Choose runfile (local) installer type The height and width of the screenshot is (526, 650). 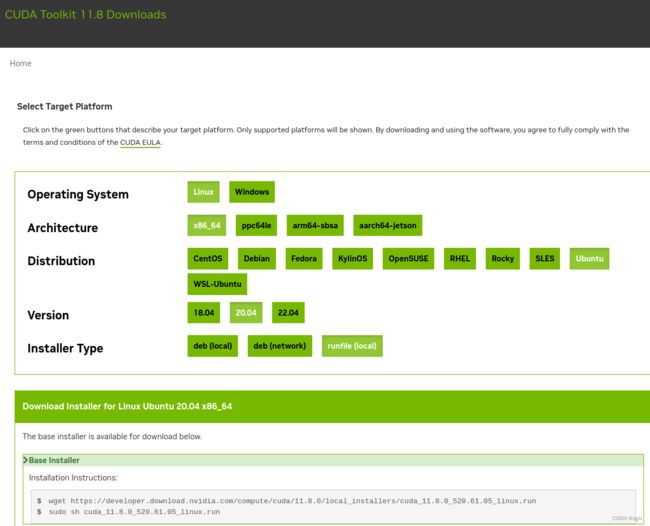click(352, 346)
